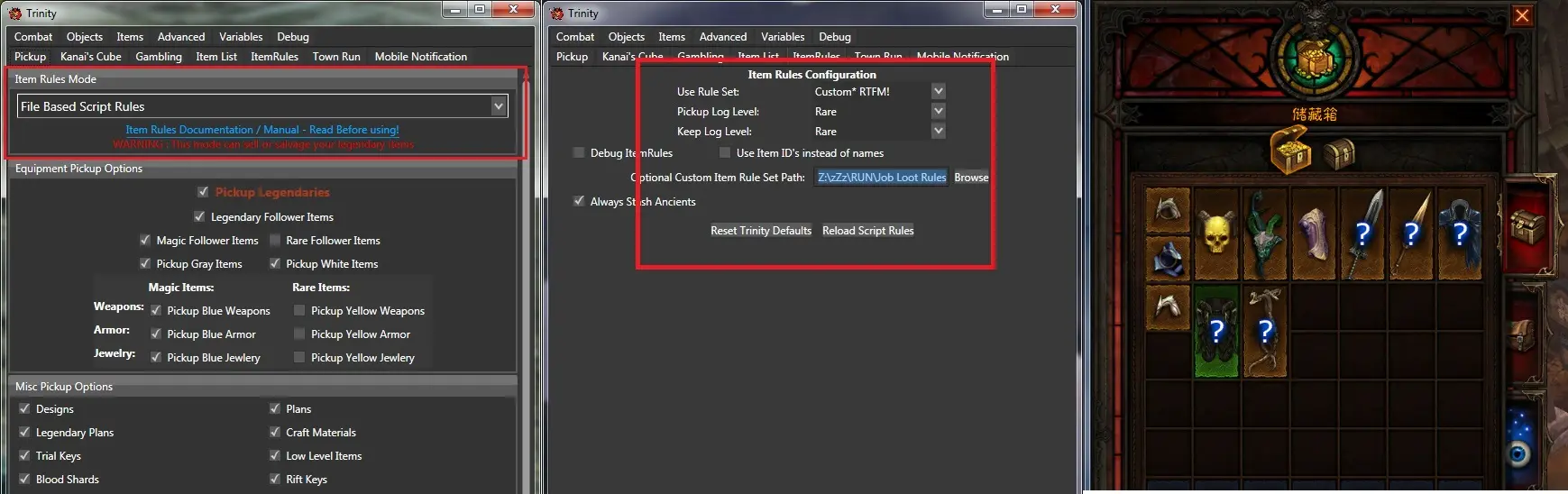Toggle Pickup Legendaries checkbox
This screenshot has width=1568, height=494.
click(x=203, y=192)
